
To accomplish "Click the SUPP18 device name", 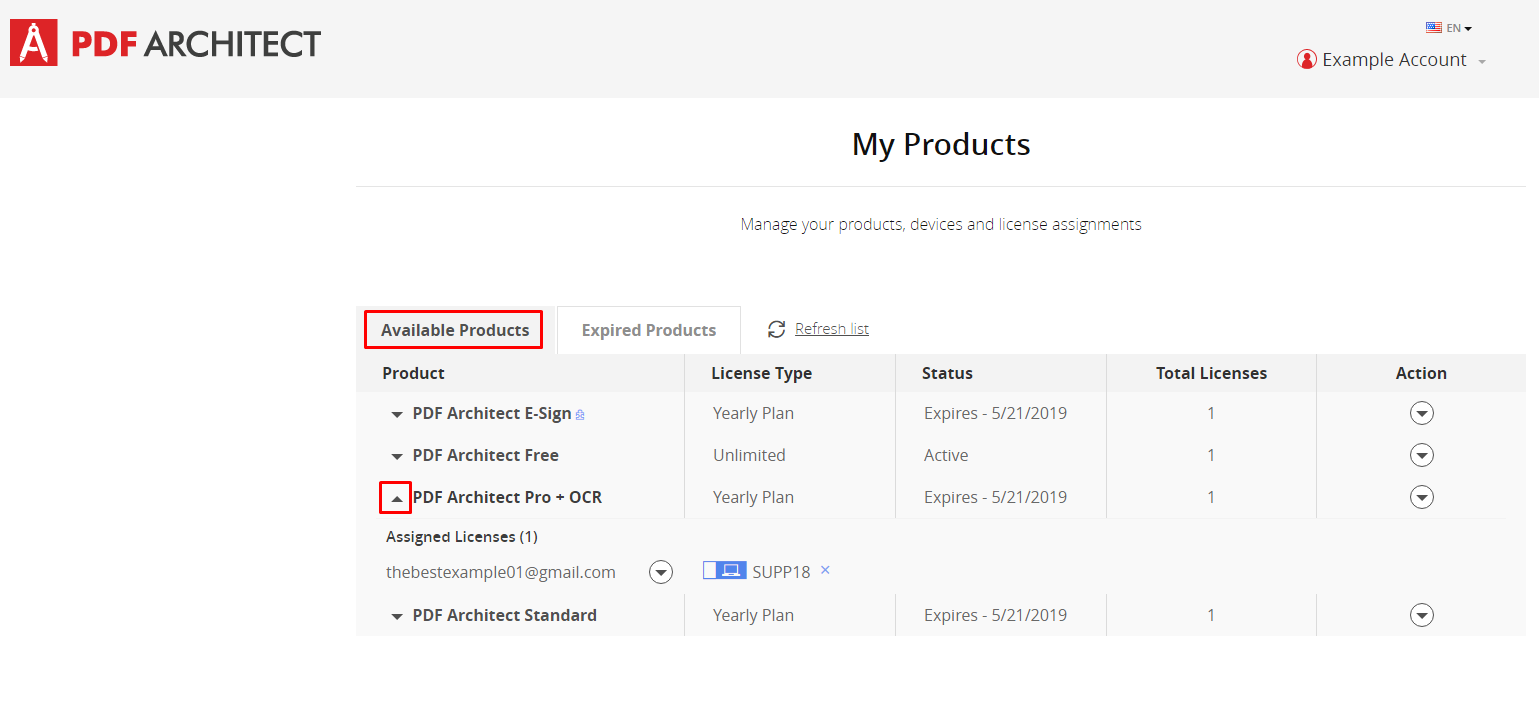I will point(782,572).
